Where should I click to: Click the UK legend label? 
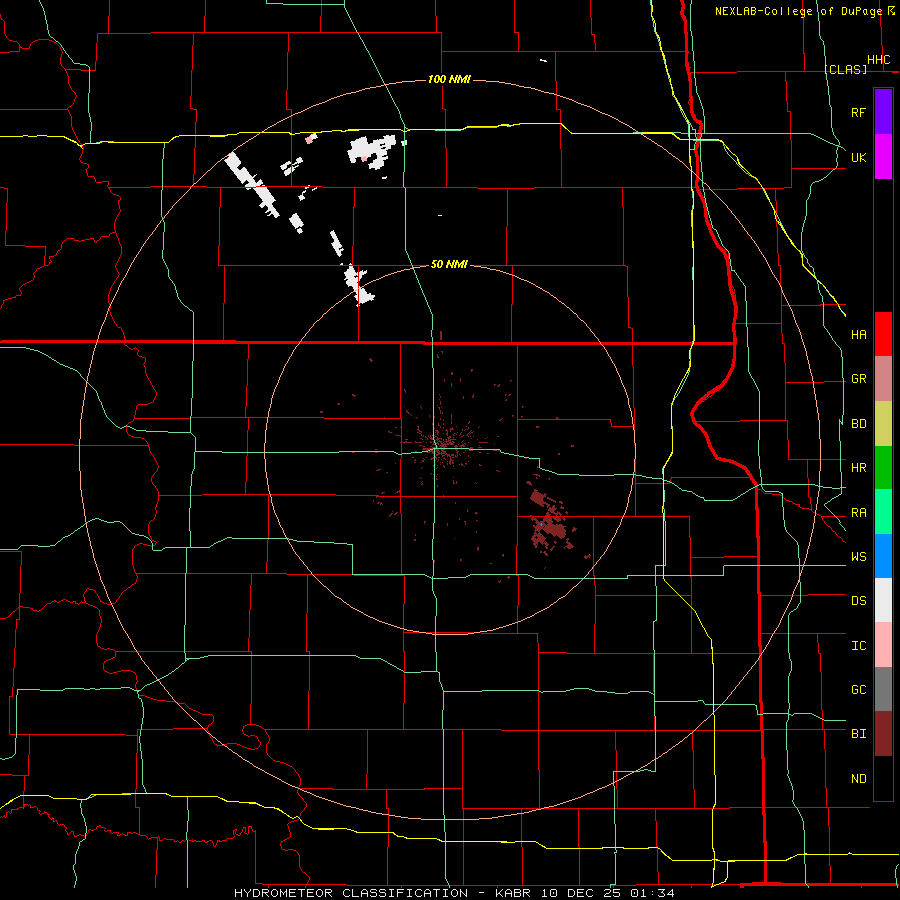859,157
